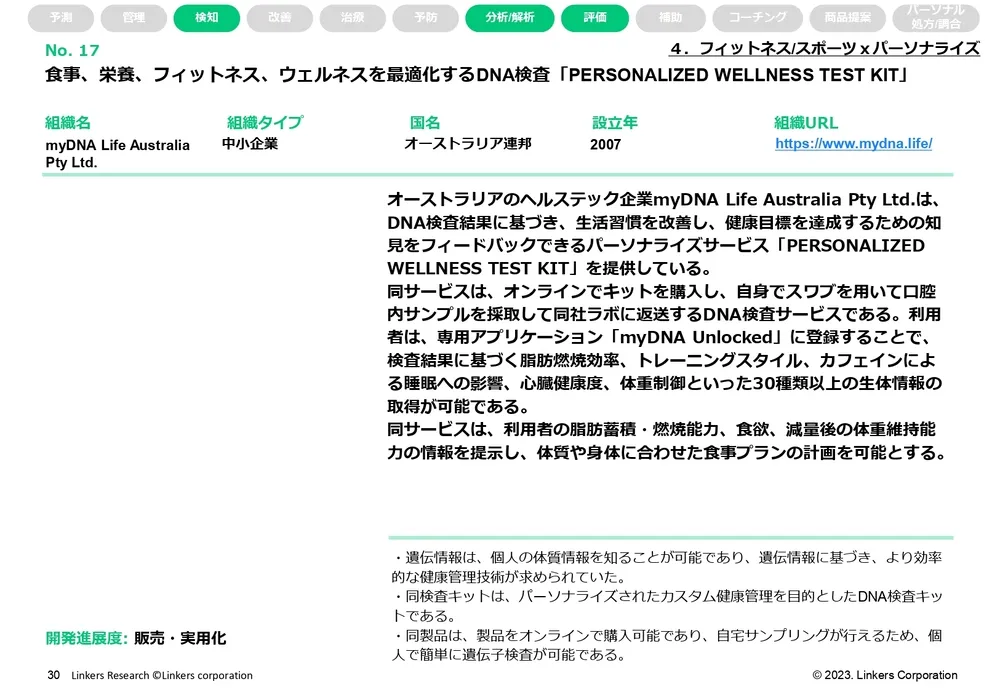Click the section heading 4．フィットネス/スポーツｘパーソナライズ

(x=824, y=49)
